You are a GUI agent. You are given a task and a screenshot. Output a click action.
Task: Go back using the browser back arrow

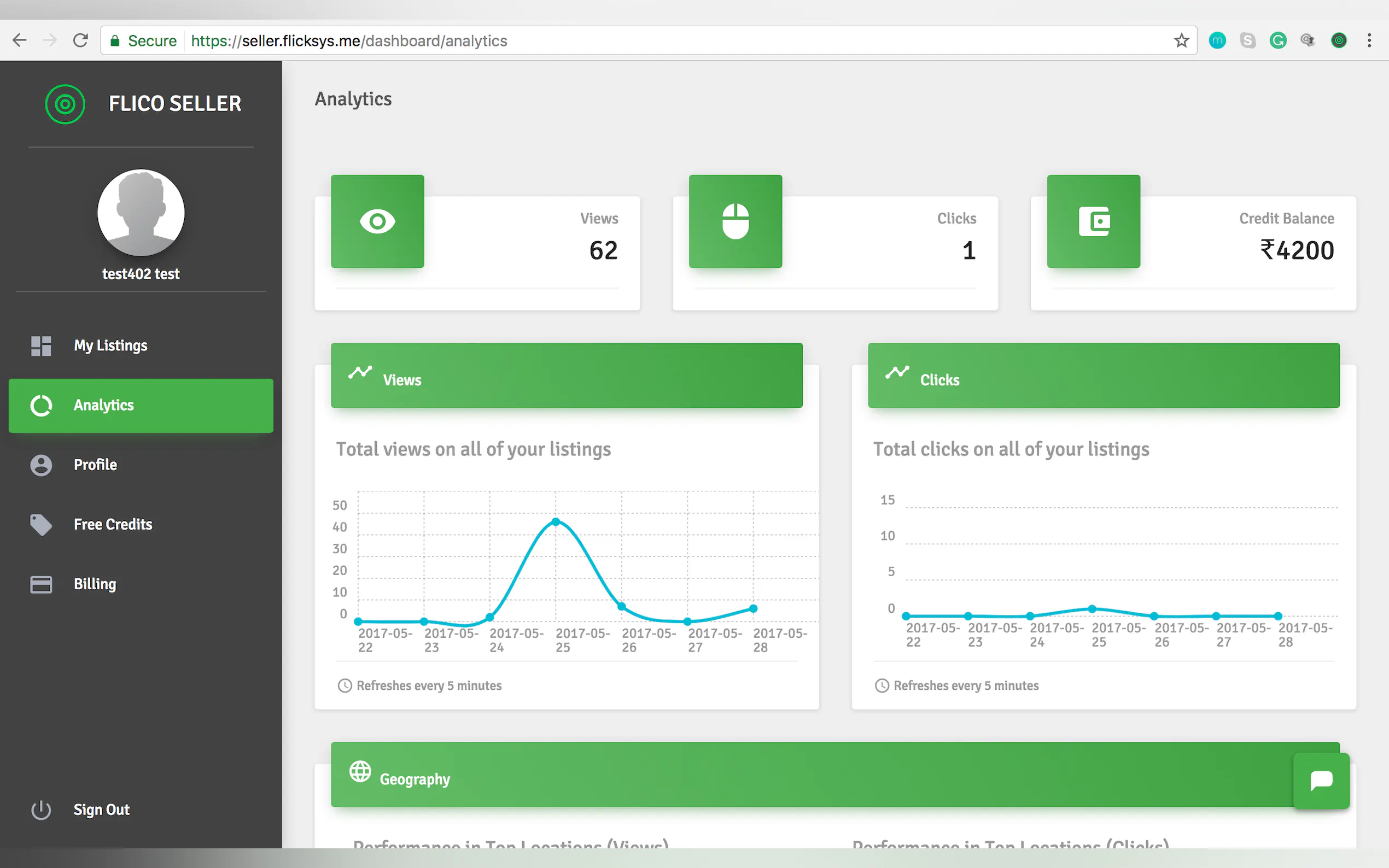(20, 41)
